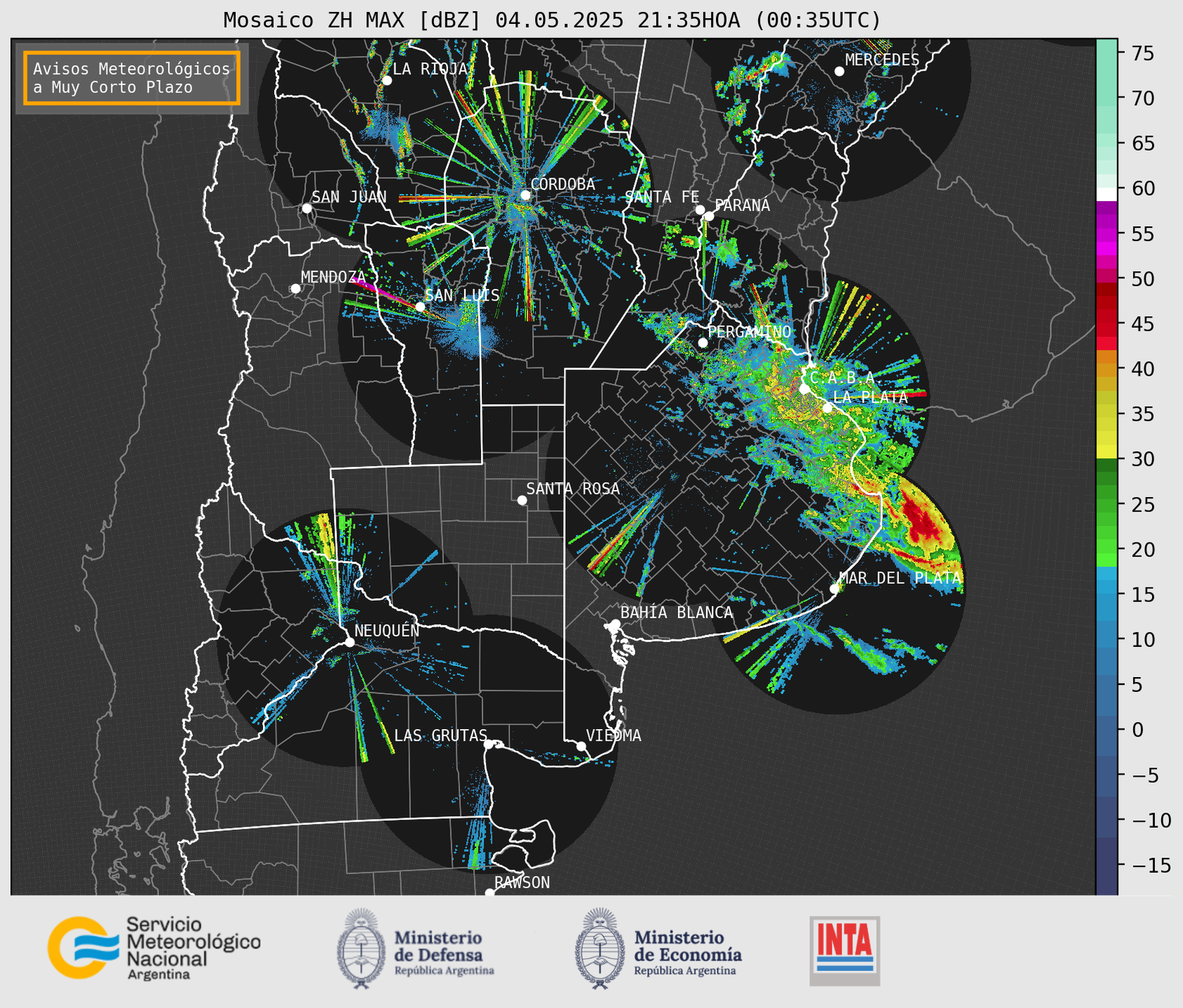
Task: Click the red storm cell near Mar del Plata
Action: 920,519
